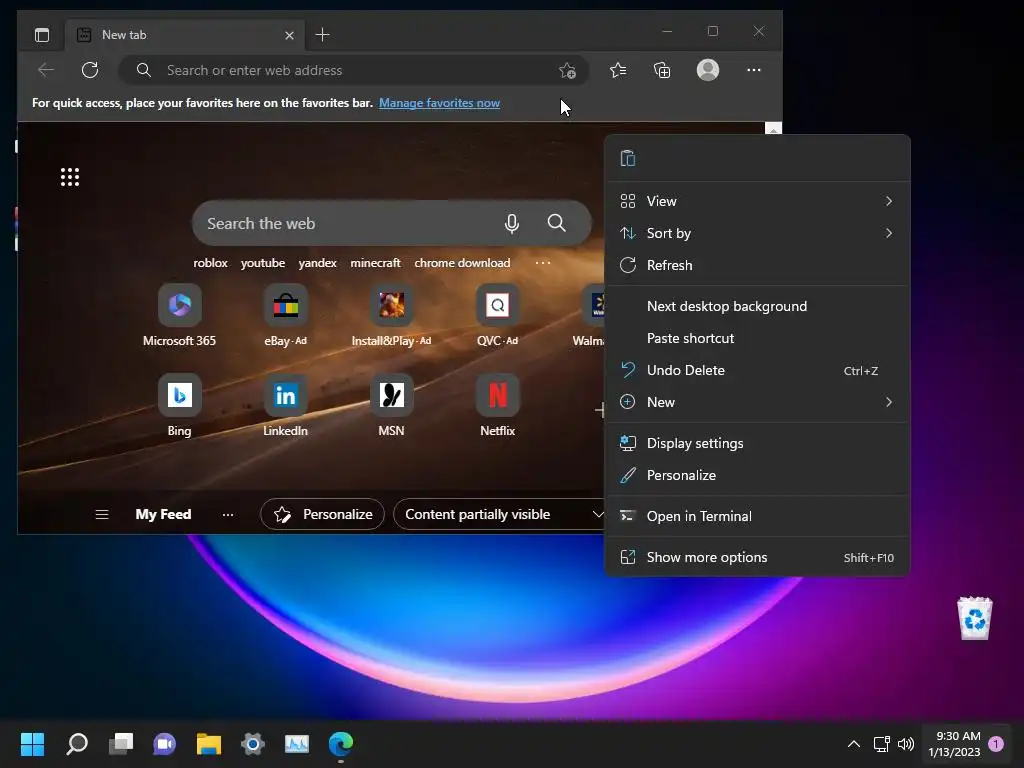1024x768 pixels.
Task: Open more options next to My Feed
Action: pos(228,515)
